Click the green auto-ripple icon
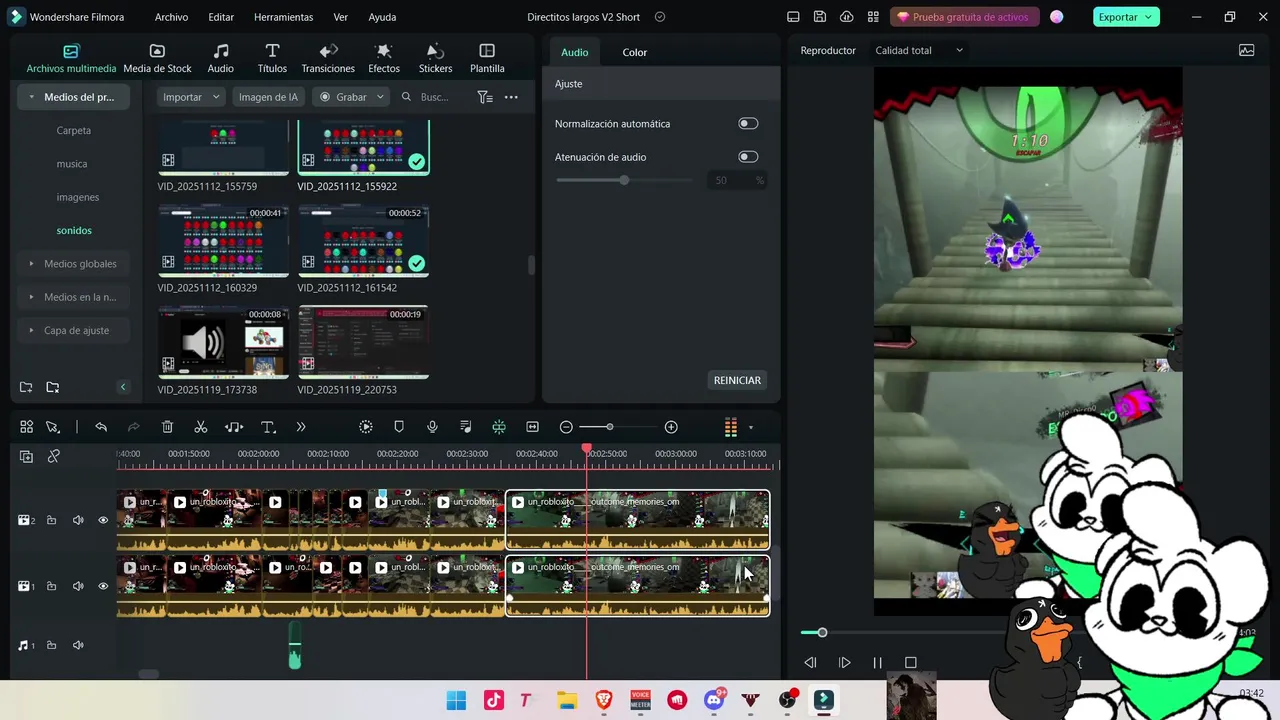Image resolution: width=1280 pixels, height=720 pixels. [x=499, y=427]
